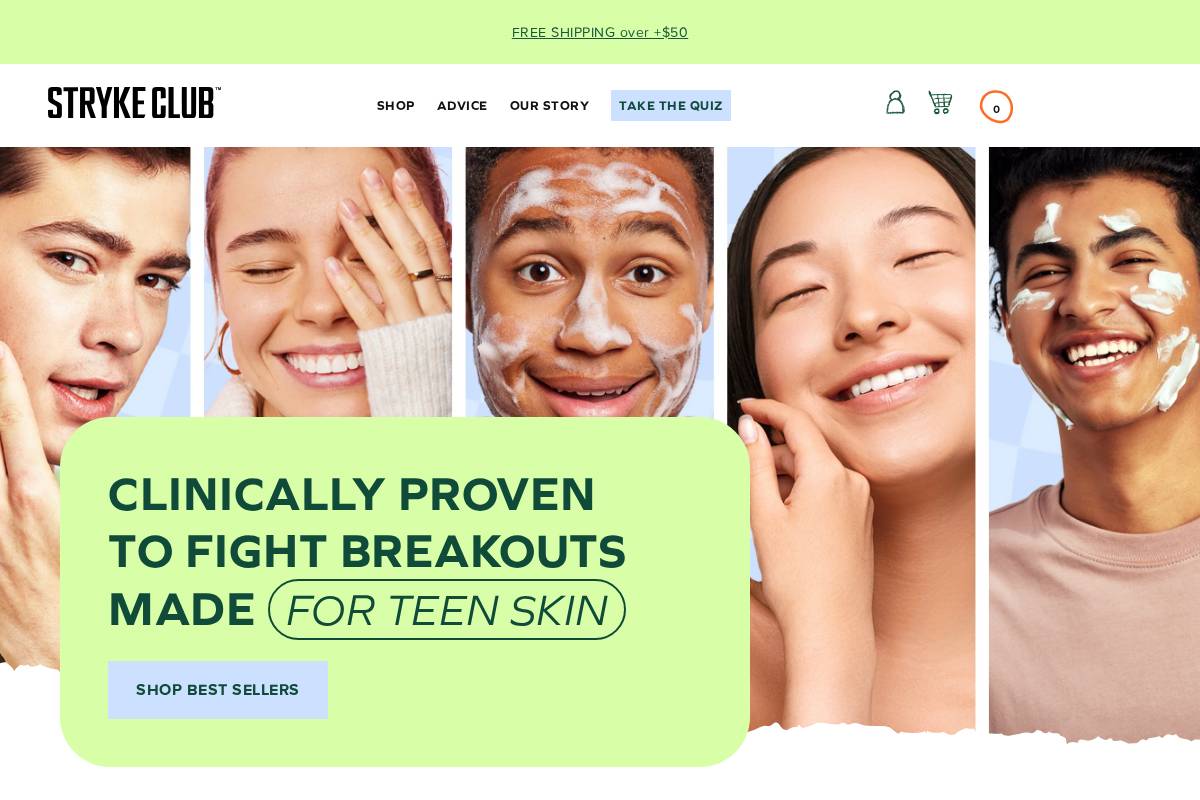Select the photo of the man in the pink shirt
Viewport: 1200px width, 800px height.
pyautogui.click(x=1094, y=440)
